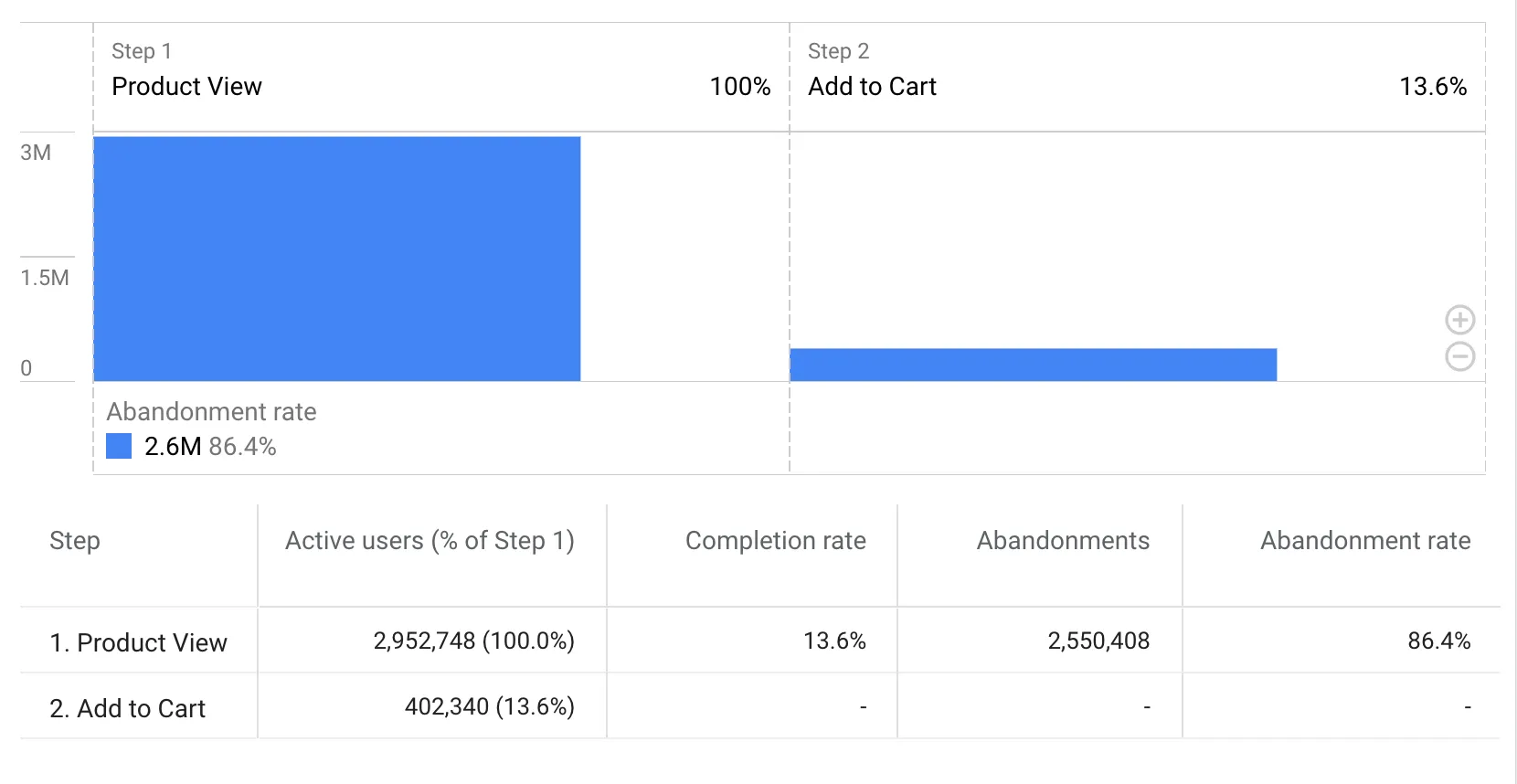Viewport: 1517px width, 784px height.
Task: Select the Add to Cart funnel bar
Action: pos(1033,364)
